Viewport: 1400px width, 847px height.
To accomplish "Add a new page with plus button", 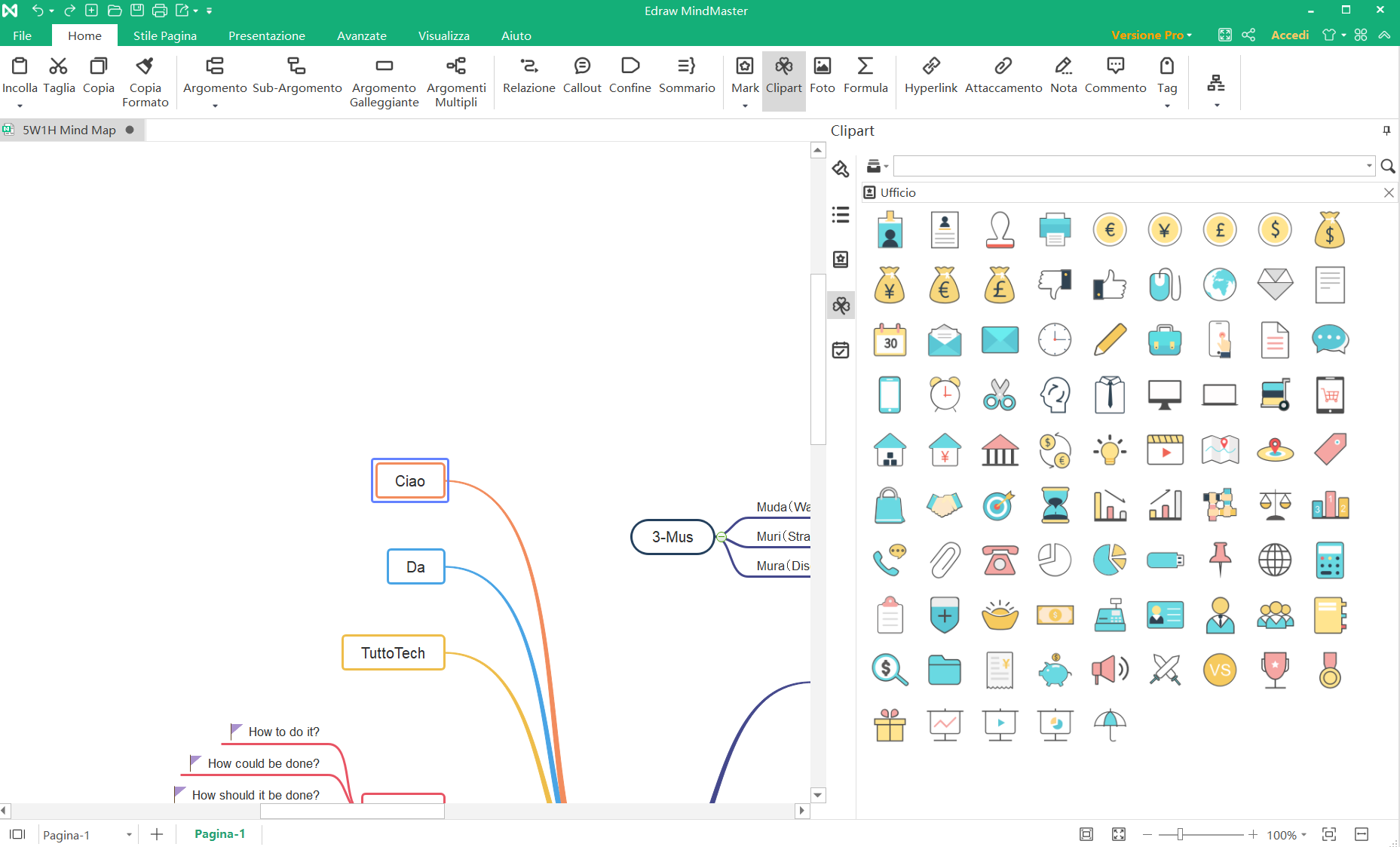I will coord(157,834).
